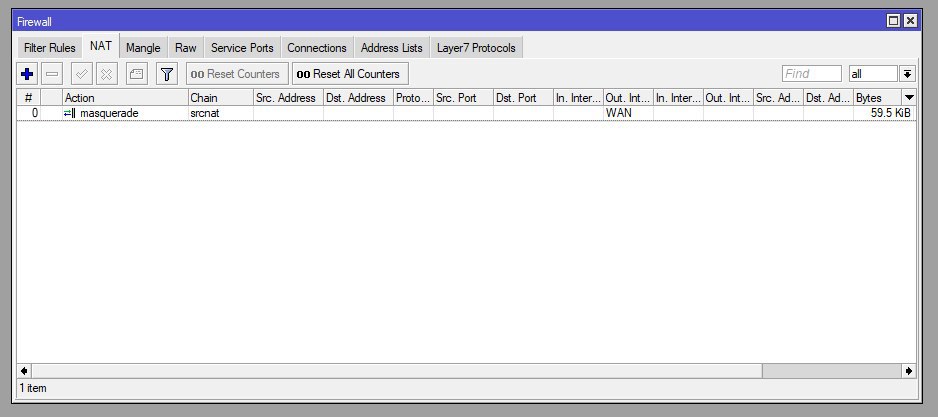The width and height of the screenshot is (938, 417).
Task: Disable rule with the X icon
Action: (x=106, y=74)
